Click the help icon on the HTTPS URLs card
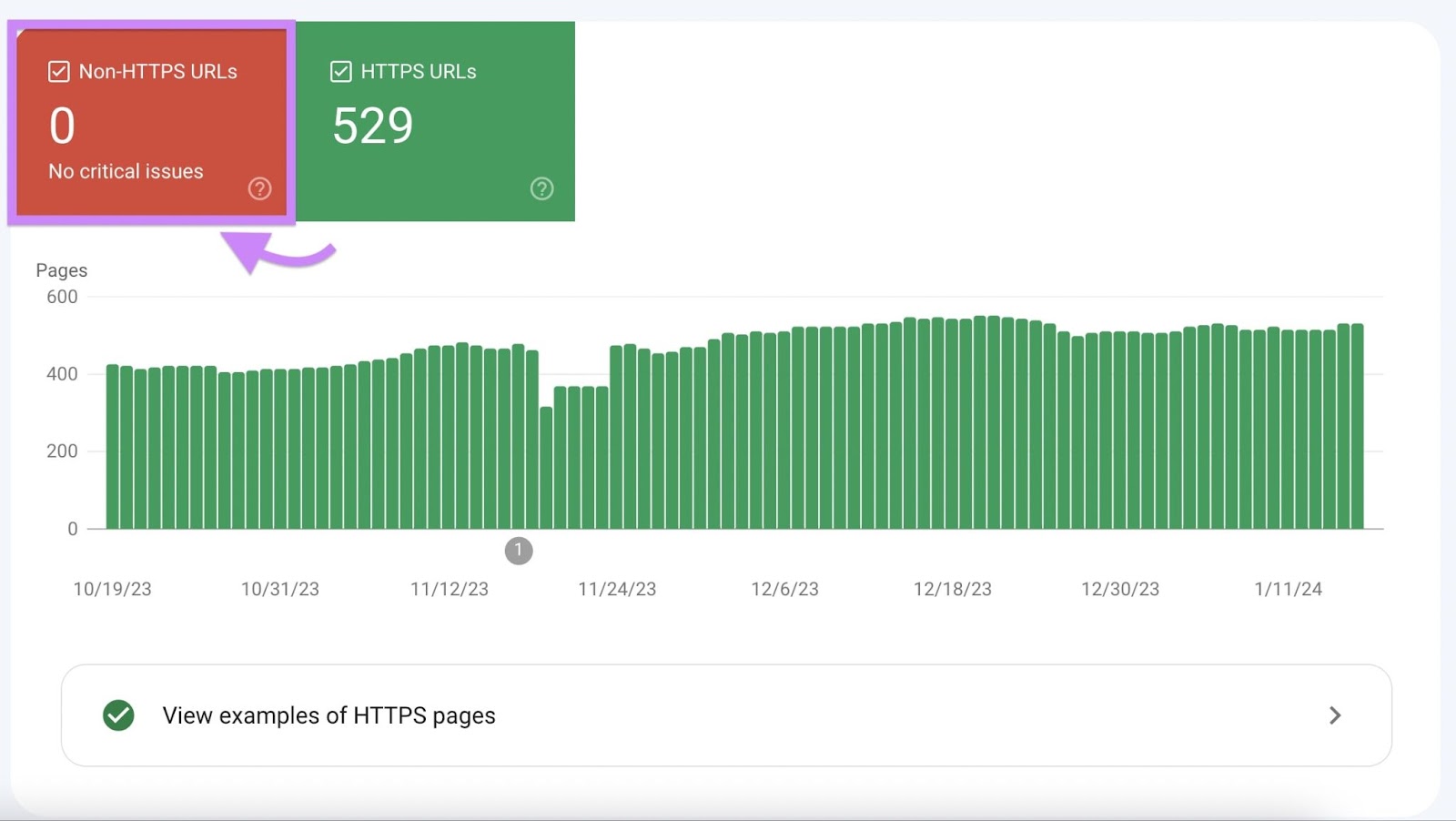 click(542, 188)
